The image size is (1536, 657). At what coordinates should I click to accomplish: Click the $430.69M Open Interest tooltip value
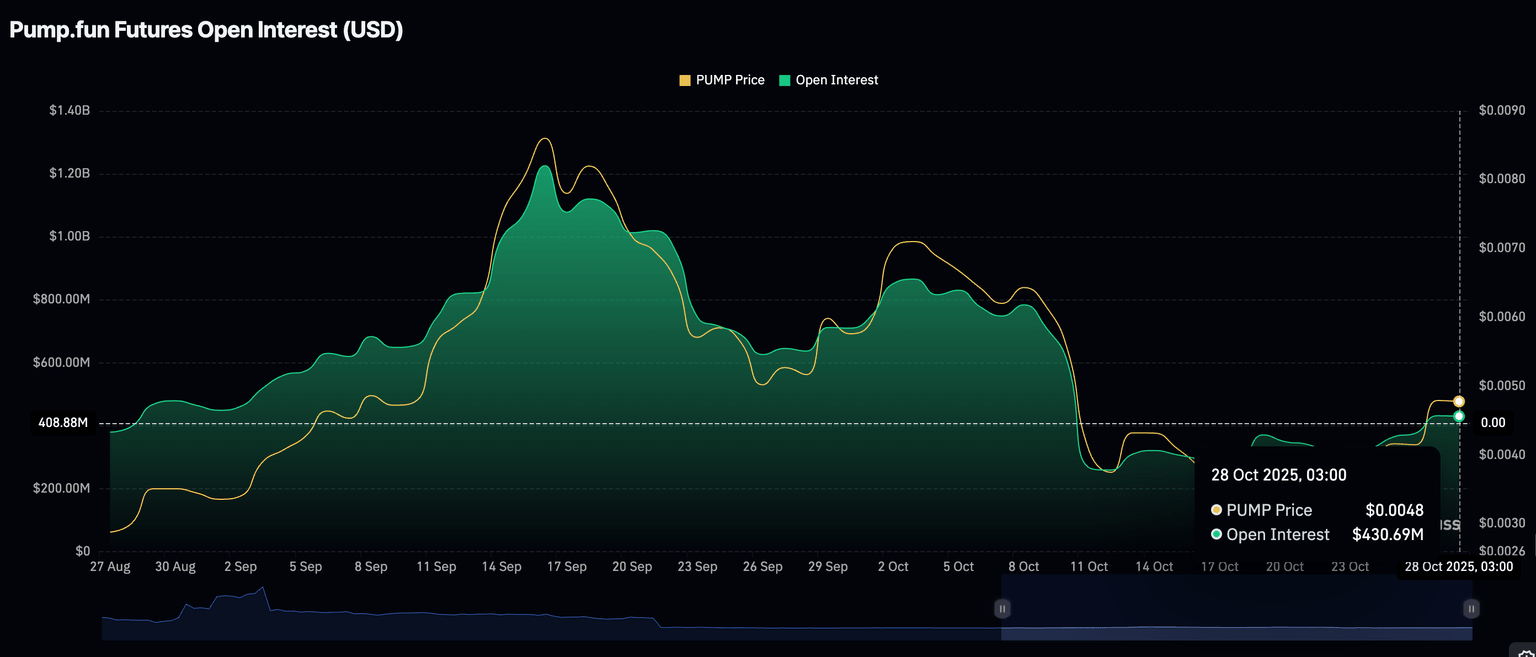[x=1387, y=535]
